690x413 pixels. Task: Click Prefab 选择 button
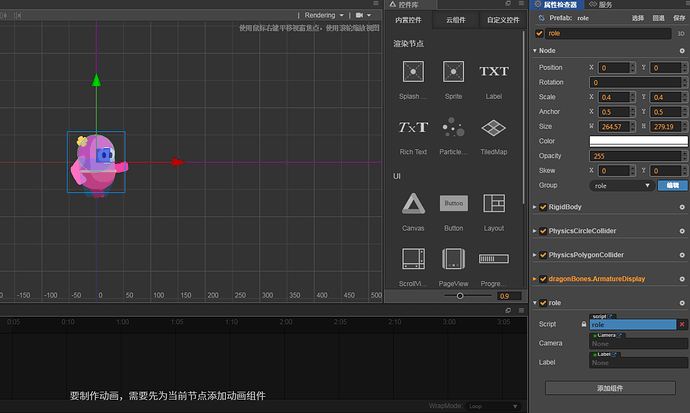pyautogui.click(x=638, y=18)
